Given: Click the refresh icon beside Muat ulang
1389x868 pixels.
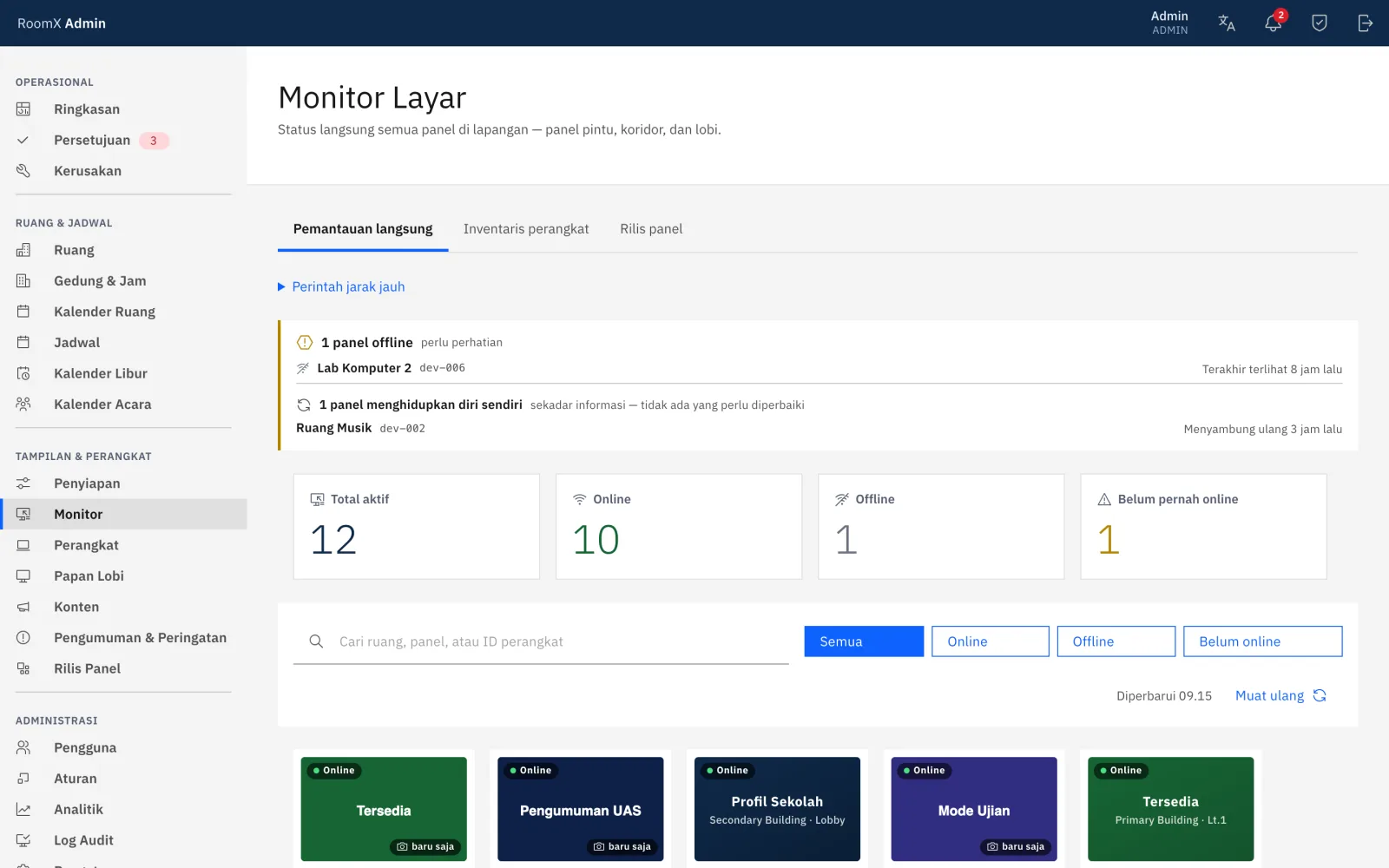Looking at the screenshot, I should (x=1320, y=695).
